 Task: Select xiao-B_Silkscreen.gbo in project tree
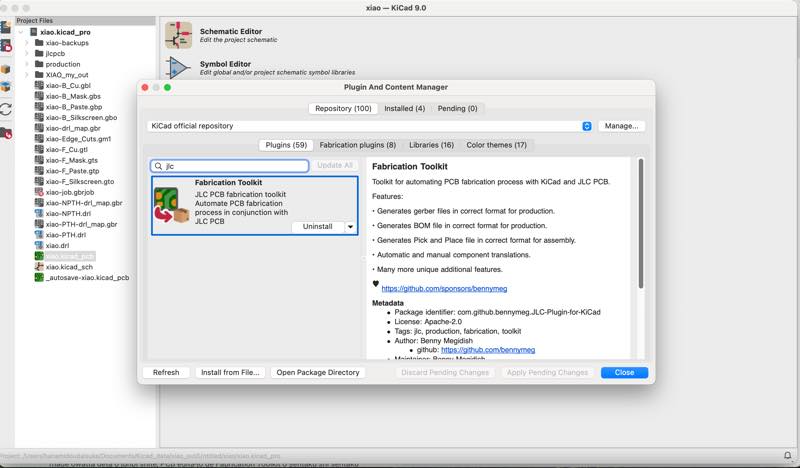point(81,117)
